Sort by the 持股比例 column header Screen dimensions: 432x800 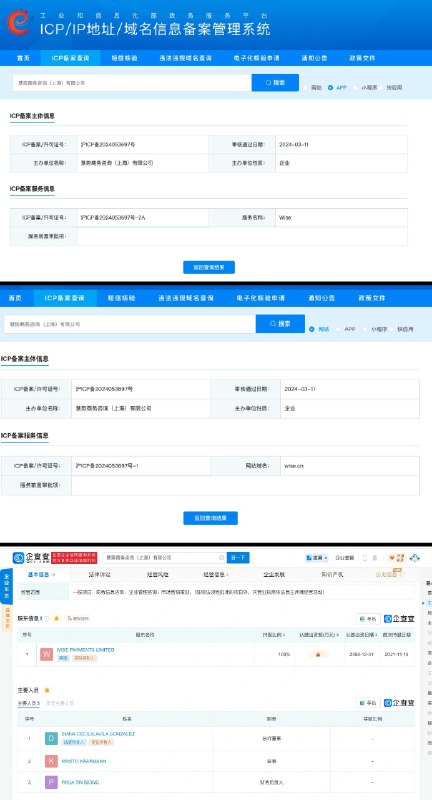tap(273, 635)
